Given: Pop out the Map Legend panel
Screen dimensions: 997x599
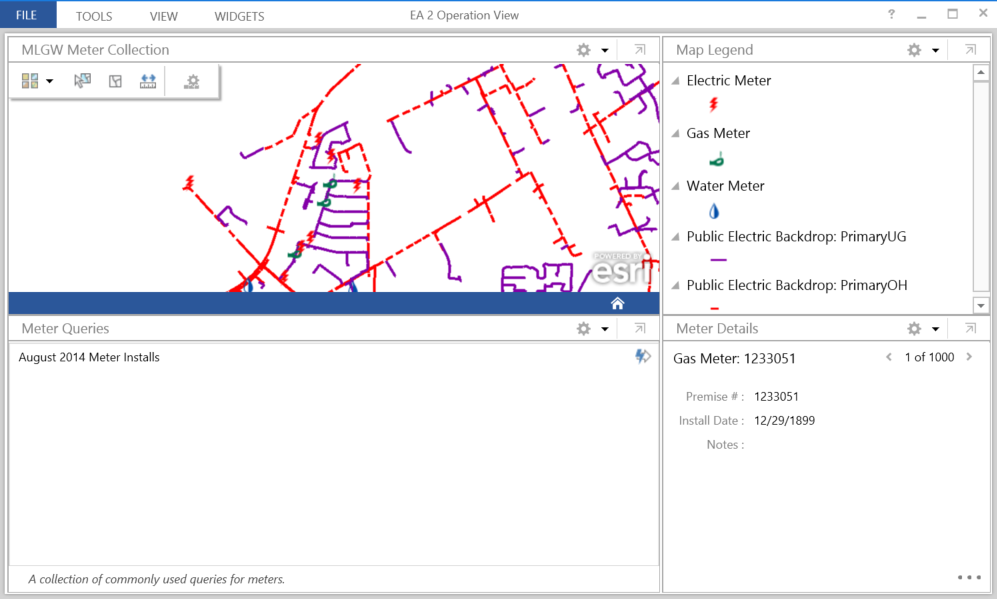Looking at the screenshot, I should coord(970,50).
